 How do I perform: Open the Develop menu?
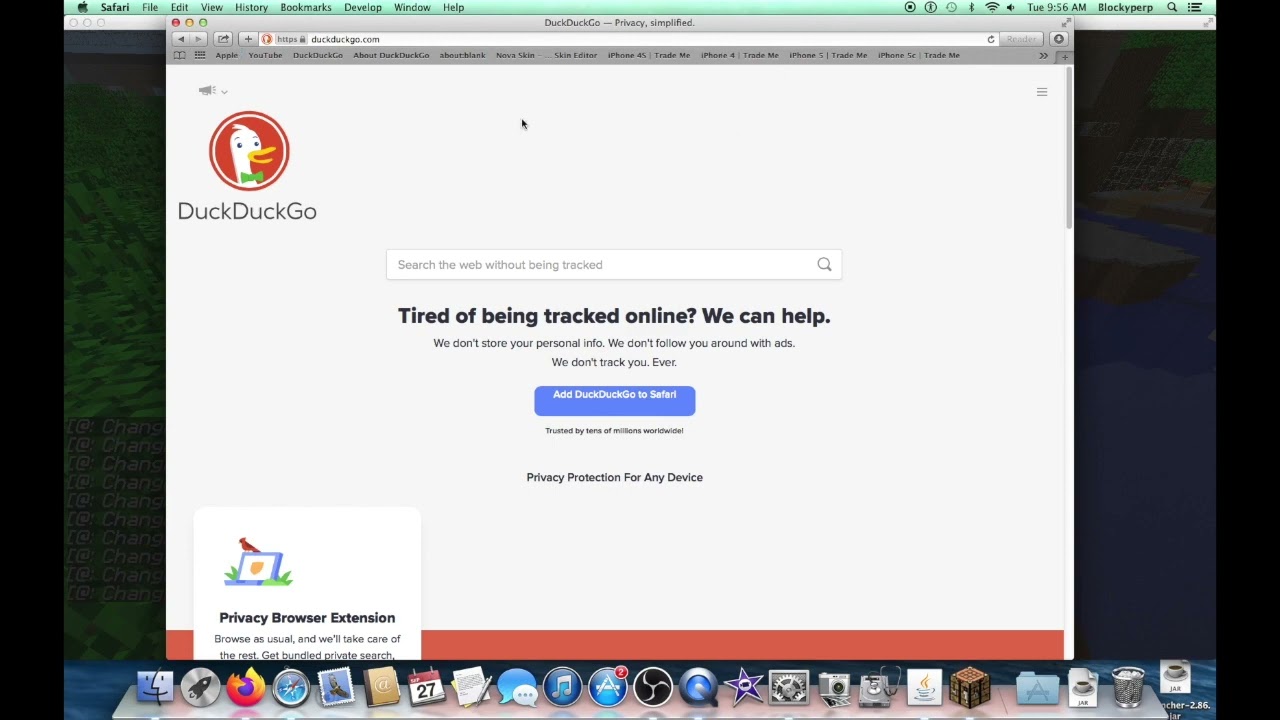363,7
